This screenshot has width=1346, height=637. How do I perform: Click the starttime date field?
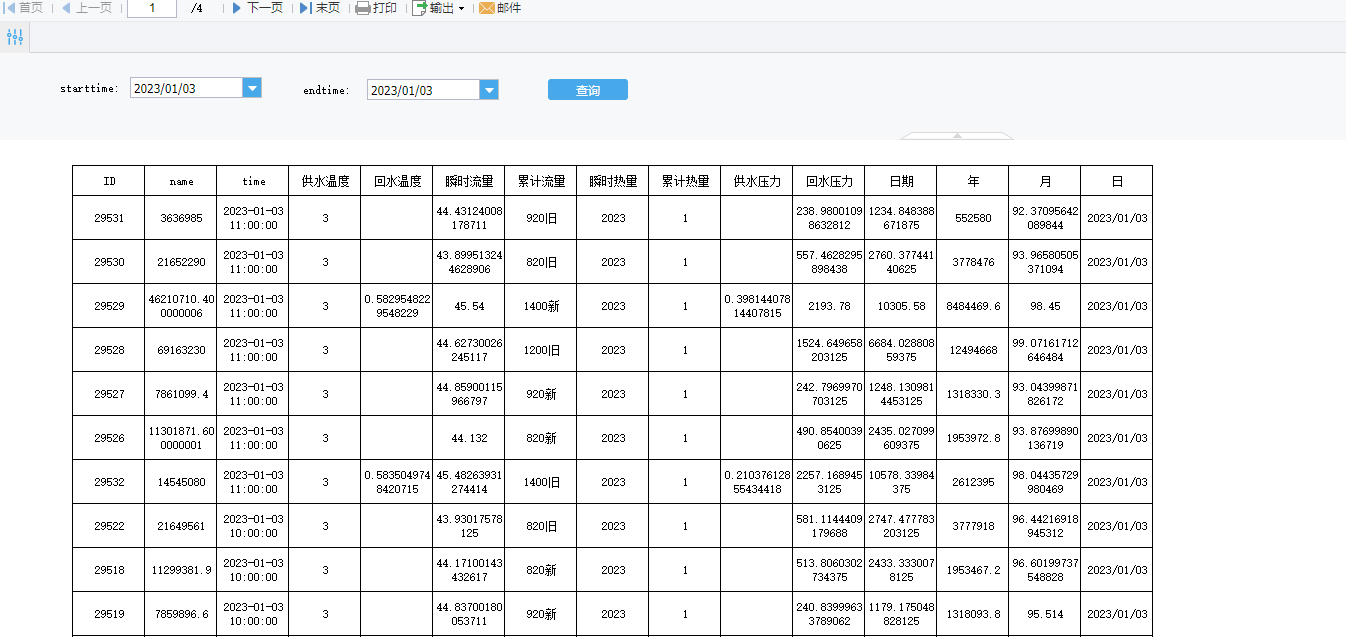click(186, 89)
